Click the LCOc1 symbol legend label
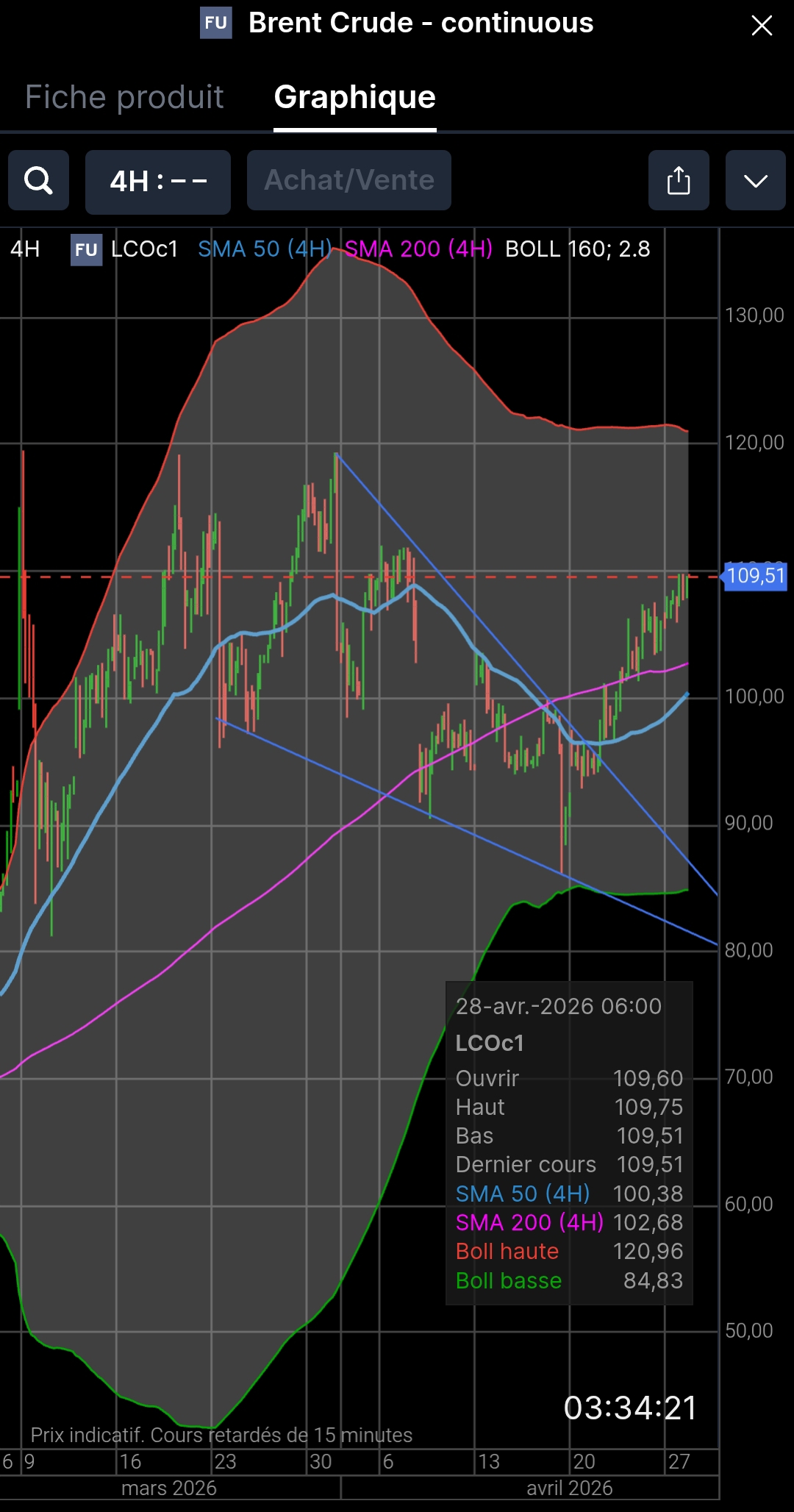This screenshot has height=1512, width=794. point(145,249)
